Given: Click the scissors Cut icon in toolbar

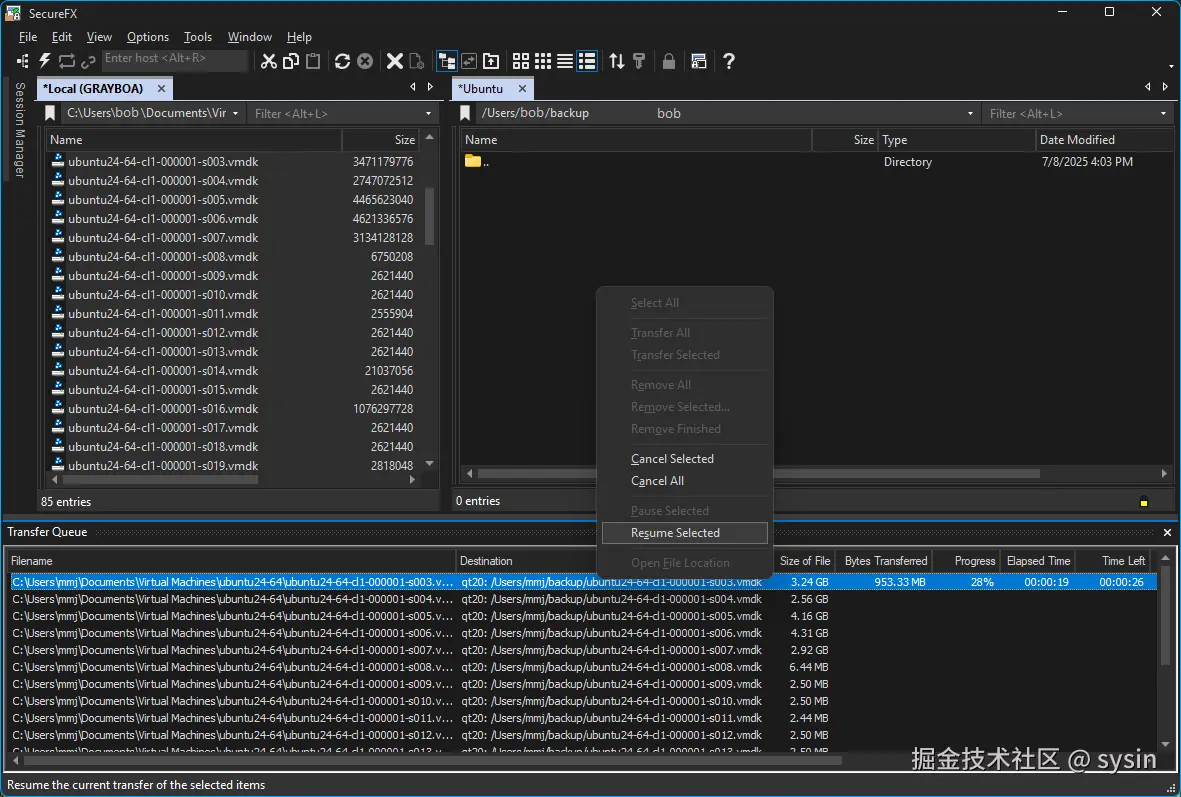Looking at the screenshot, I should pyautogui.click(x=269, y=61).
